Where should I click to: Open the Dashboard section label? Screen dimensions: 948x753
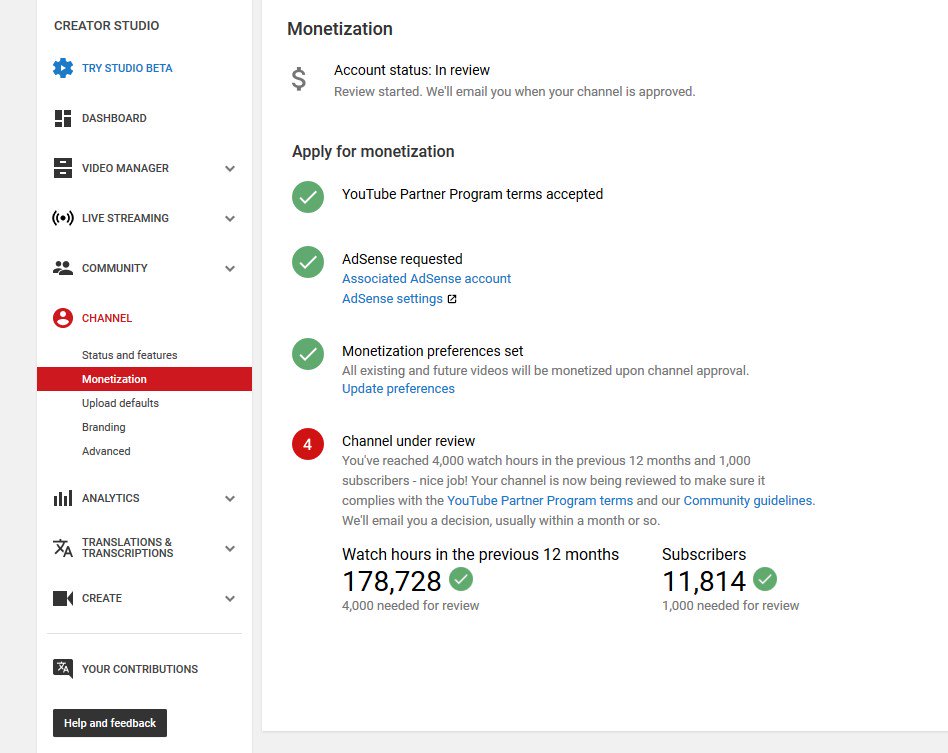point(114,118)
